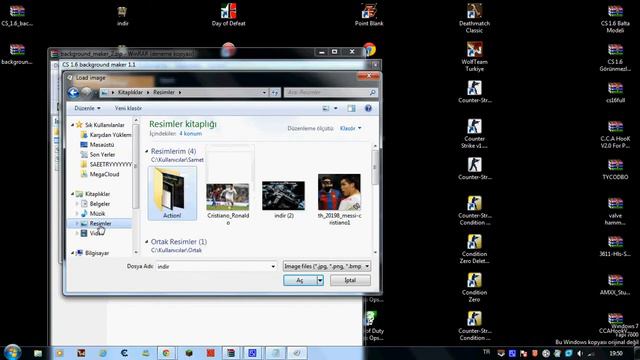Click Kitaplıklar in the address breadcrumb

pos(130,93)
